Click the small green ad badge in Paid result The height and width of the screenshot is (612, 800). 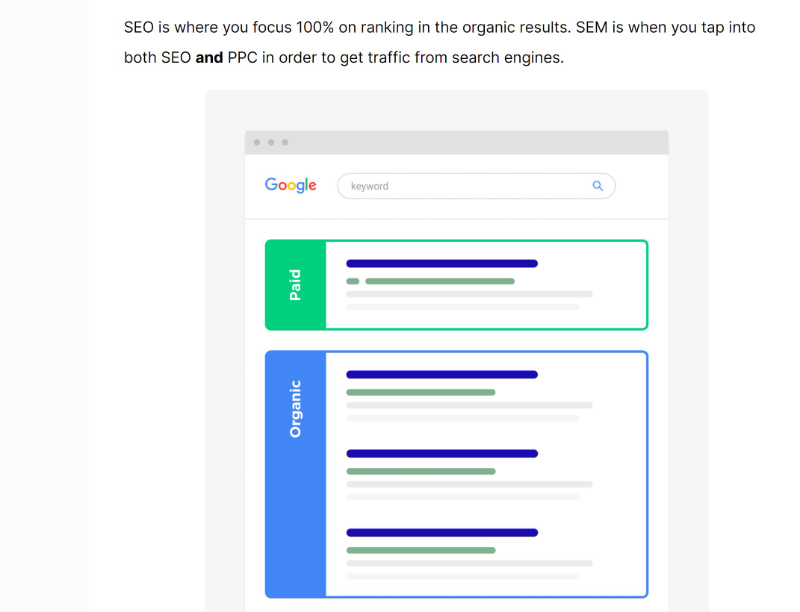point(352,282)
